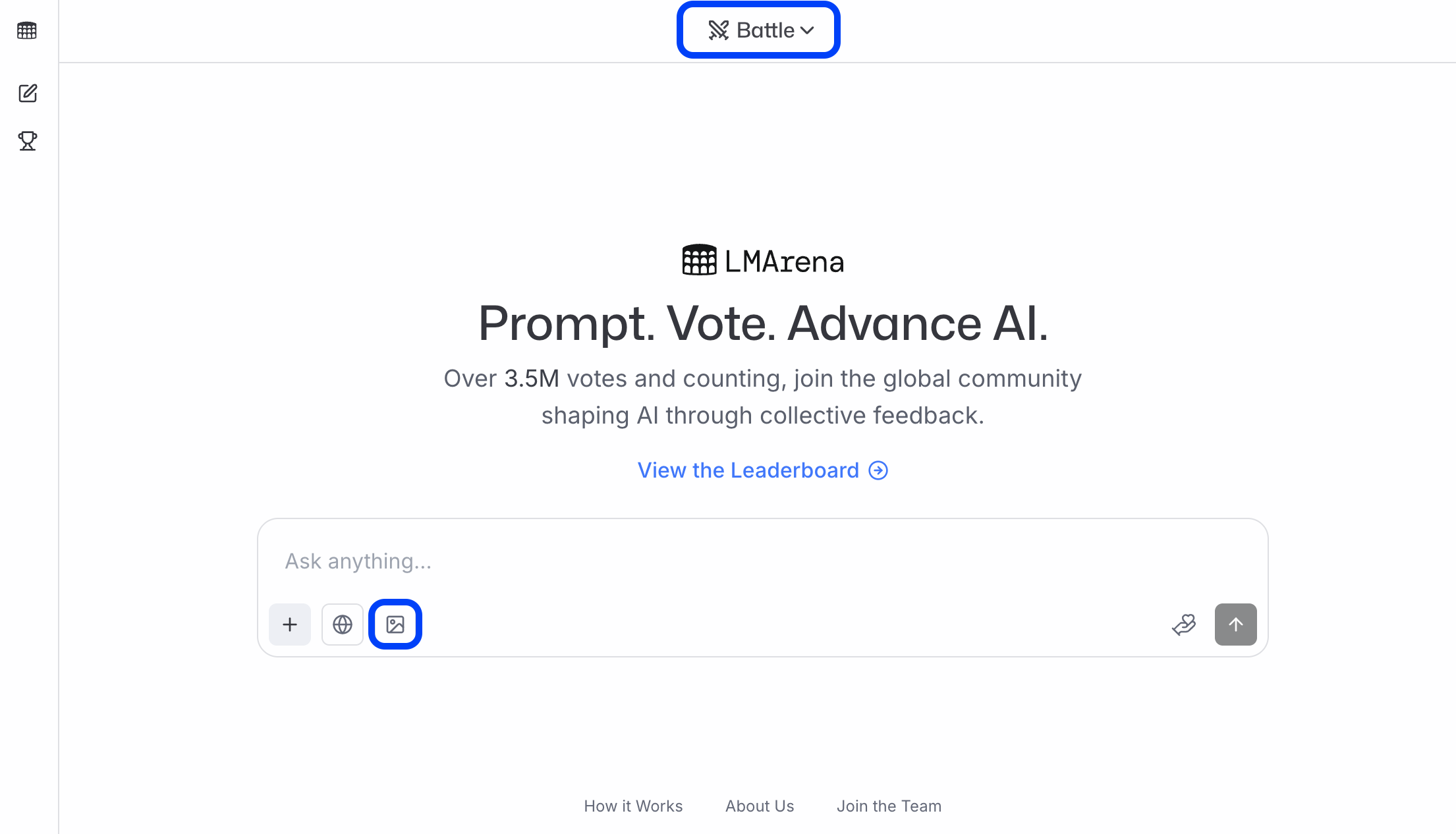1456x834 pixels.
Task: Expand the chevron next to Battle
Action: tap(808, 30)
